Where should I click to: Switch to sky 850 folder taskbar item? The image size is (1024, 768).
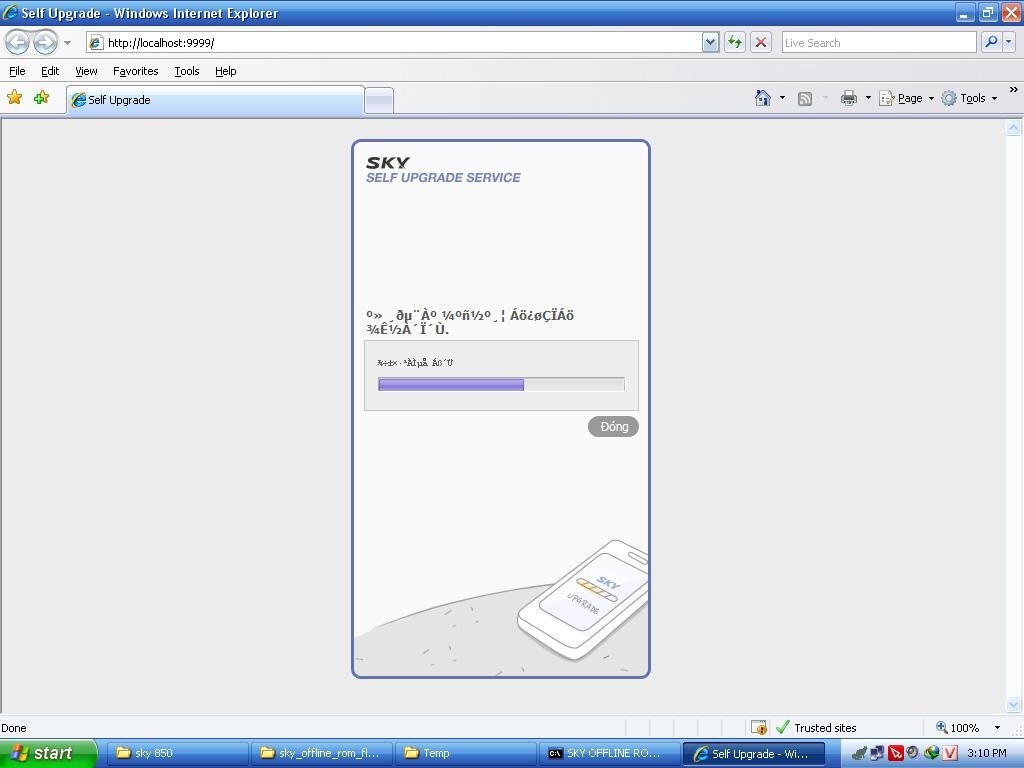177,753
